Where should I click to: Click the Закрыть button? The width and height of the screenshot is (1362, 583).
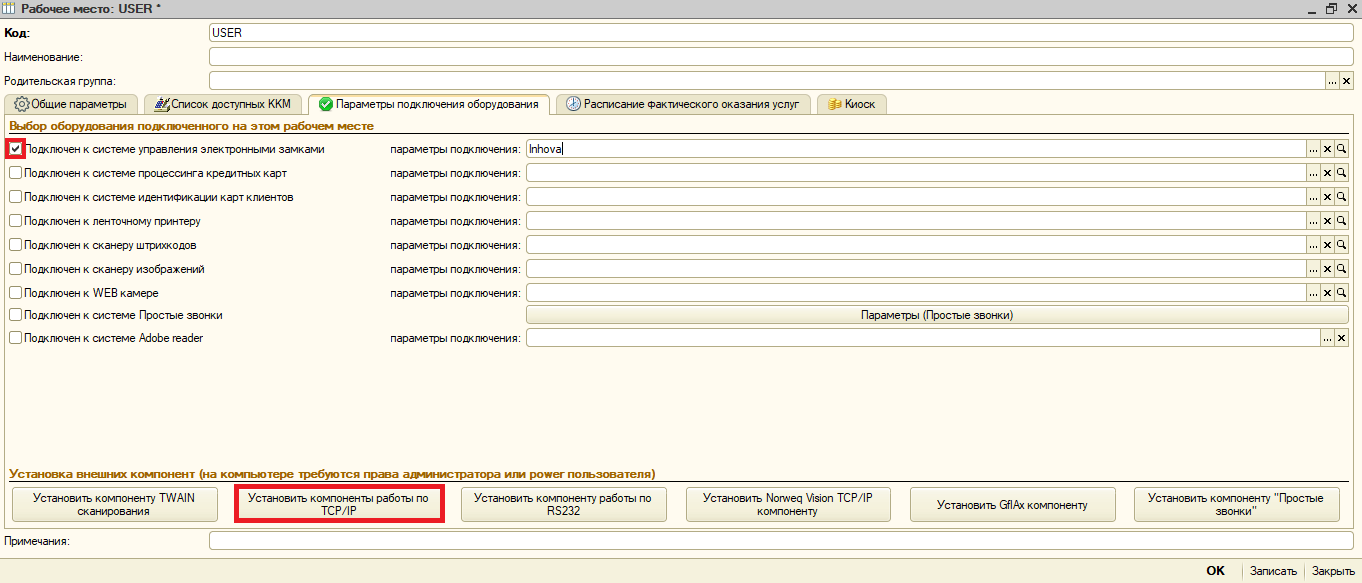point(1333,571)
